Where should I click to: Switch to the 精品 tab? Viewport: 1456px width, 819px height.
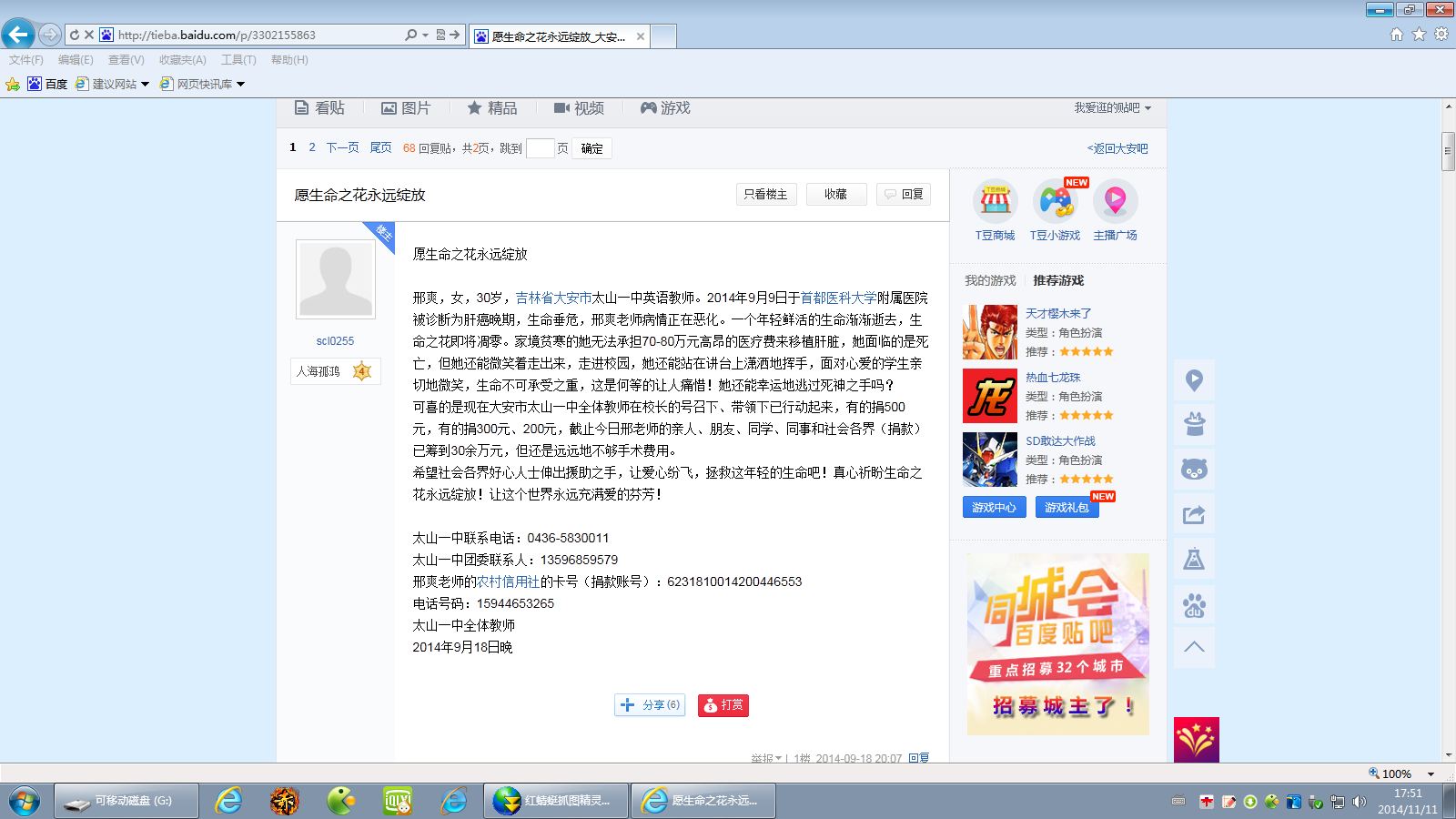(492, 108)
